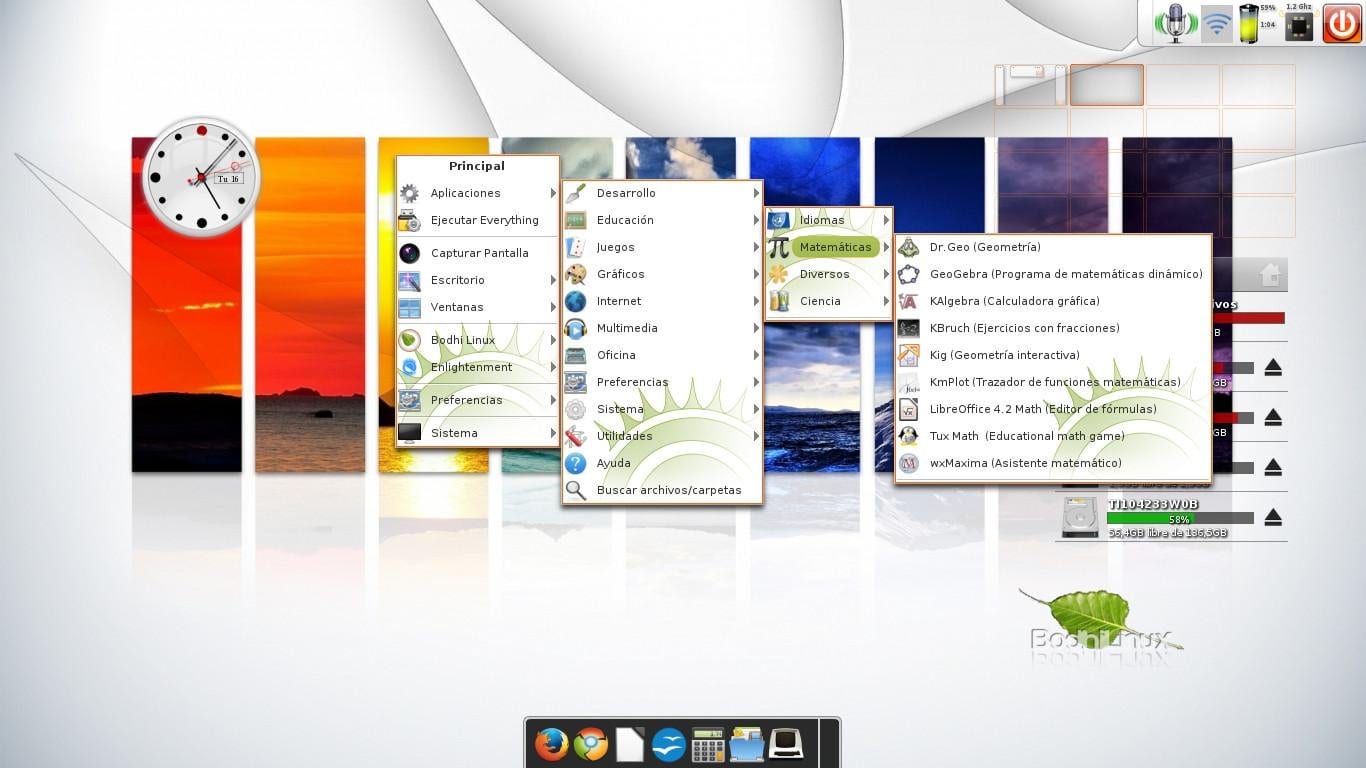Screen dimensions: 1366x768
Task: Click the Enlightenment logo icon
Action: [x=409, y=367]
